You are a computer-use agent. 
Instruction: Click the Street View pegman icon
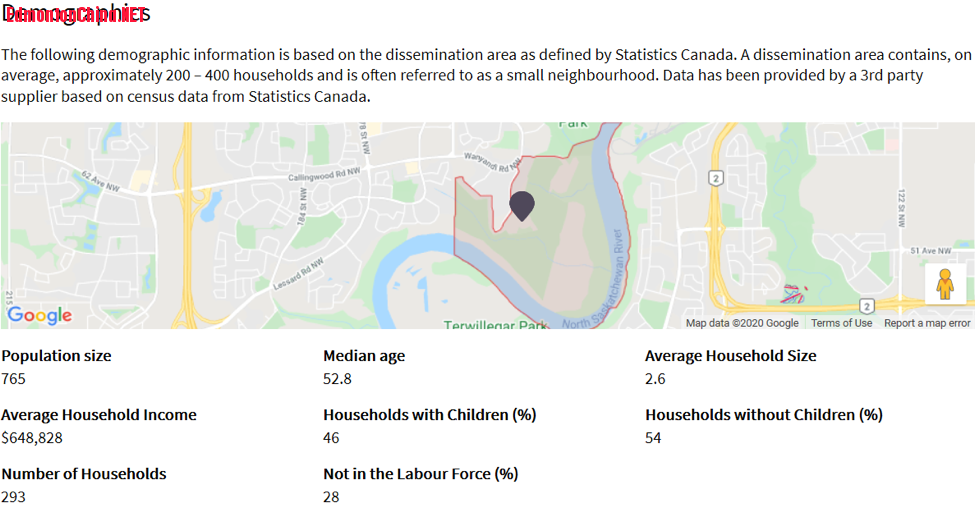pyautogui.click(x=945, y=284)
